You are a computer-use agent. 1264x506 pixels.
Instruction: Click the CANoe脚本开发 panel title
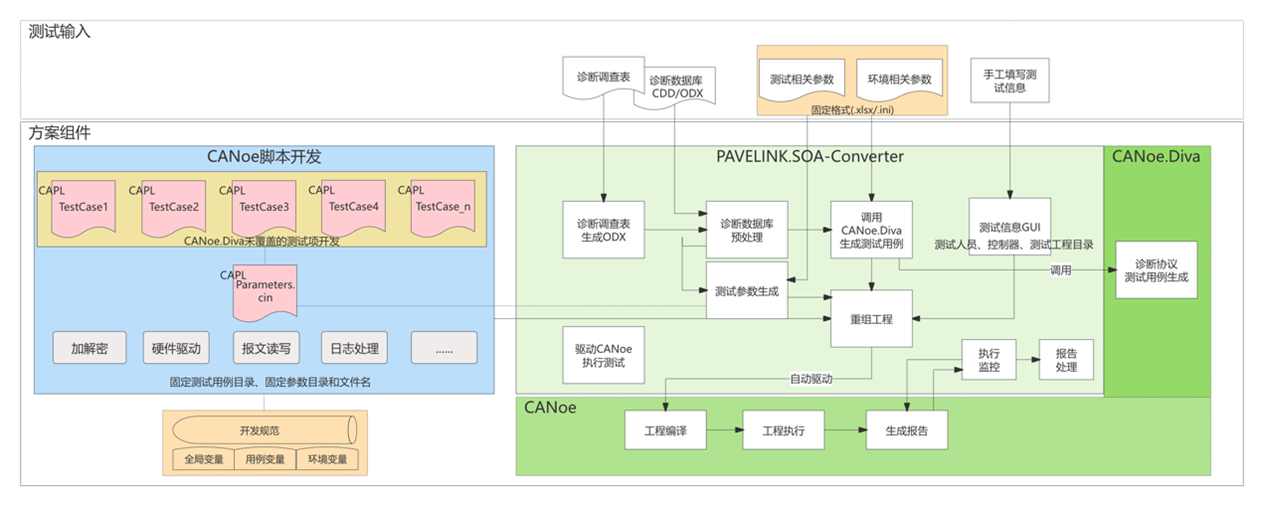[264, 157]
